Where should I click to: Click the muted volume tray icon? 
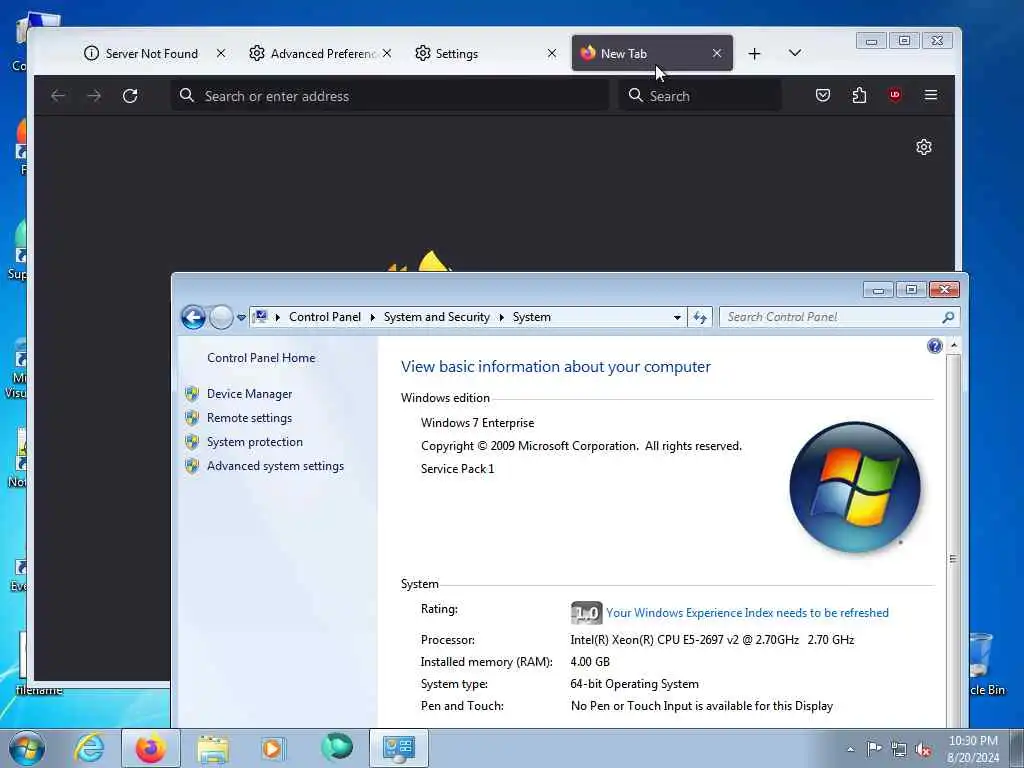(923, 750)
